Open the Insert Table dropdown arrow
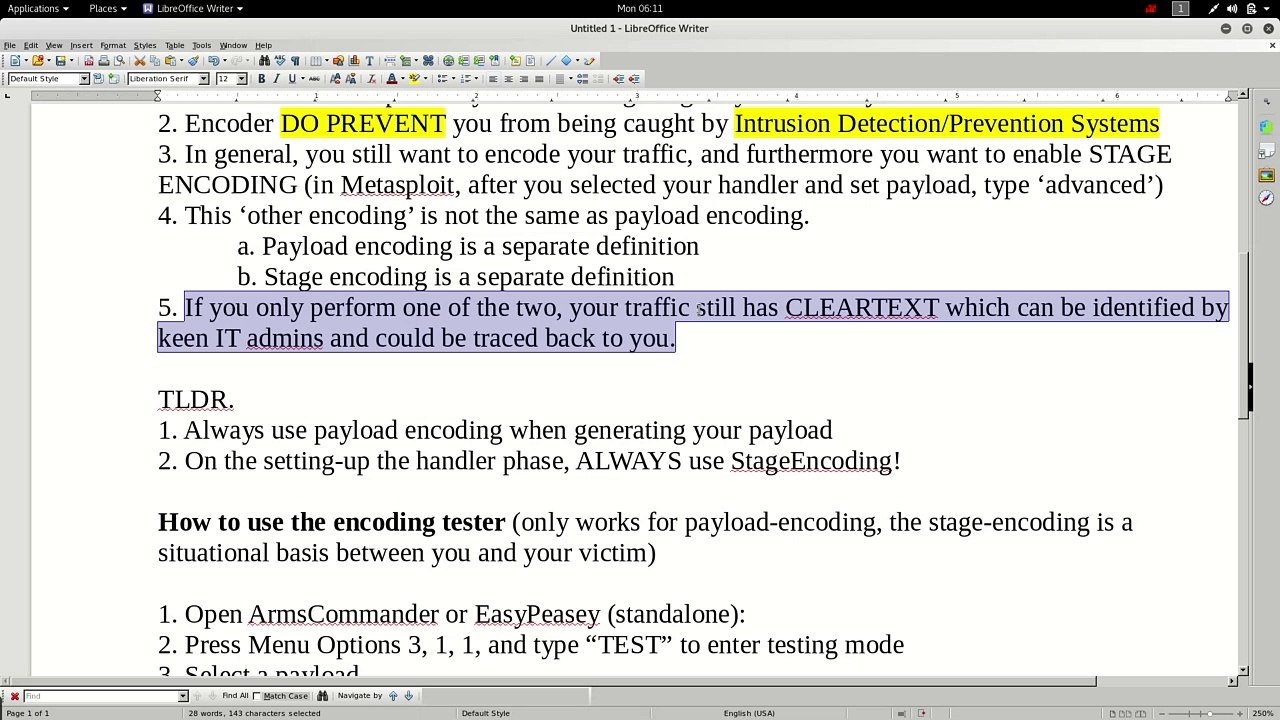Screen dimensions: 1280x720 (x=327, y=61)
